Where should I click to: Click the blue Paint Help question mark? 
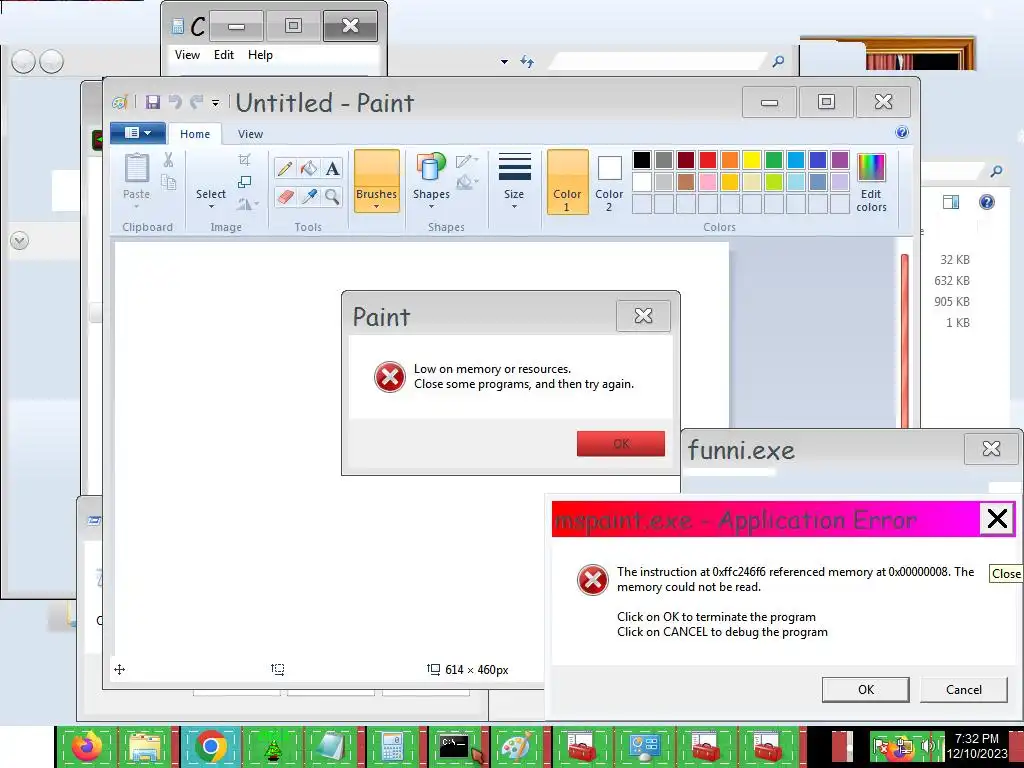(902, 133)
